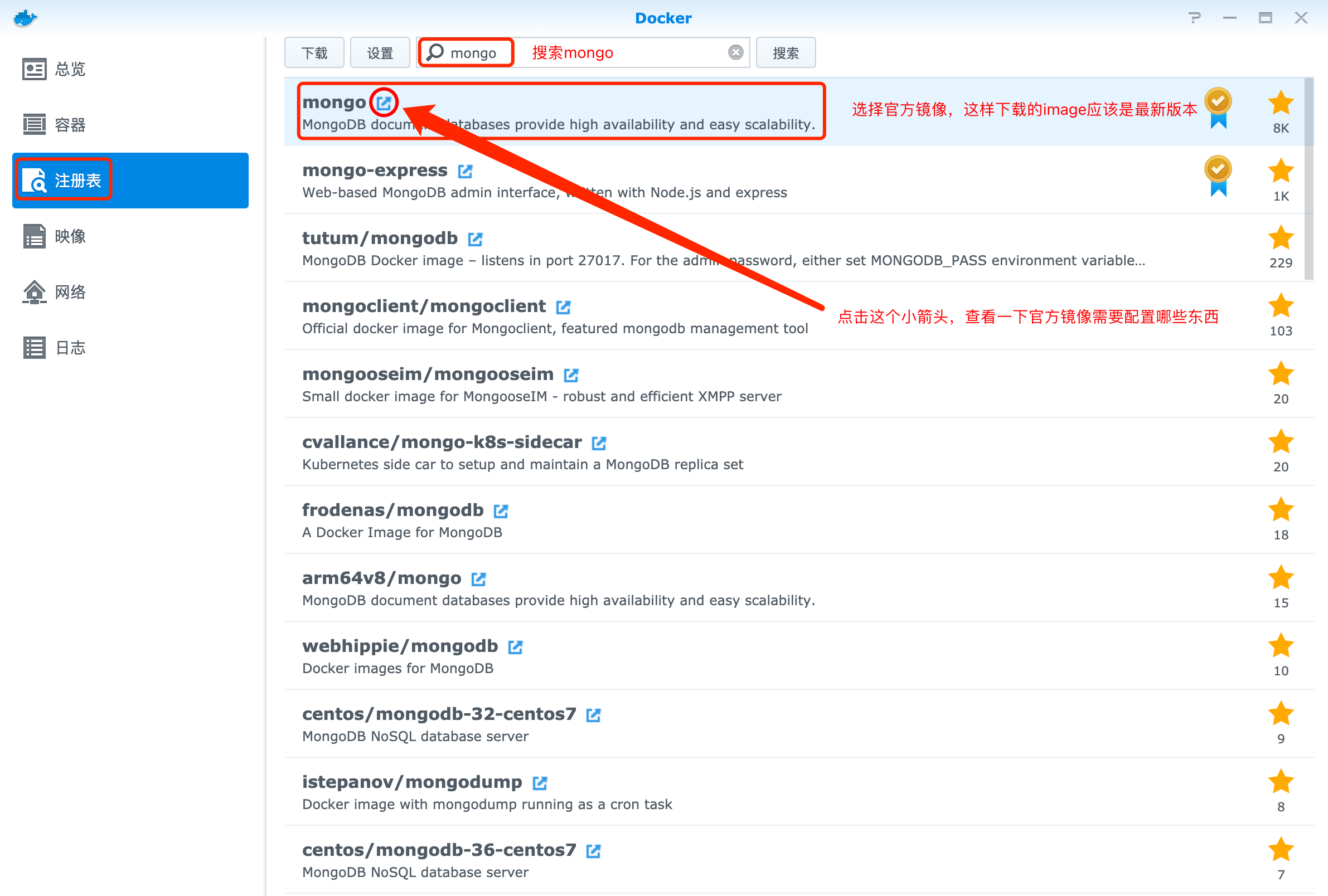The image size is (1328, 896).
Task: Click the clear search field icon
Action: (x=735, y=52)
